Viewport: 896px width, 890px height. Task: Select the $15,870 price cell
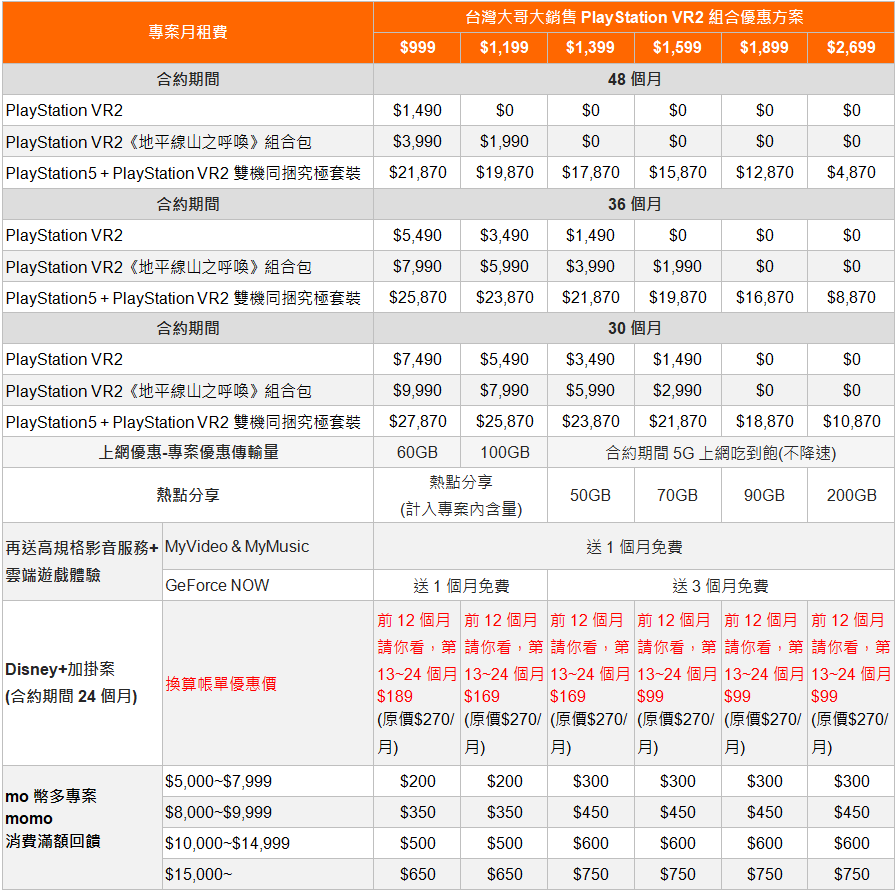coord(677,173)
